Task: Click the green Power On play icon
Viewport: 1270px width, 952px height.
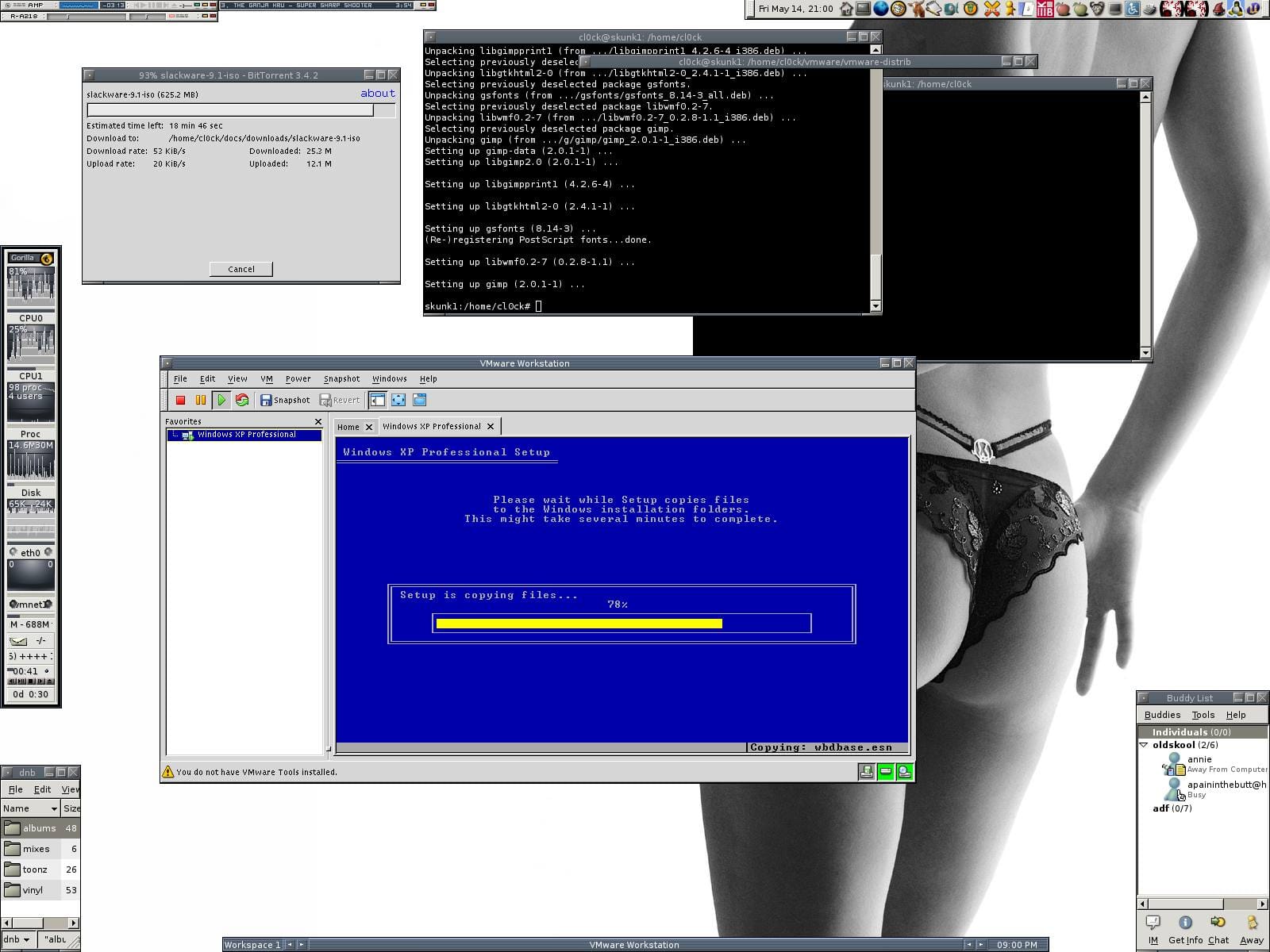Action: [221, 401]
